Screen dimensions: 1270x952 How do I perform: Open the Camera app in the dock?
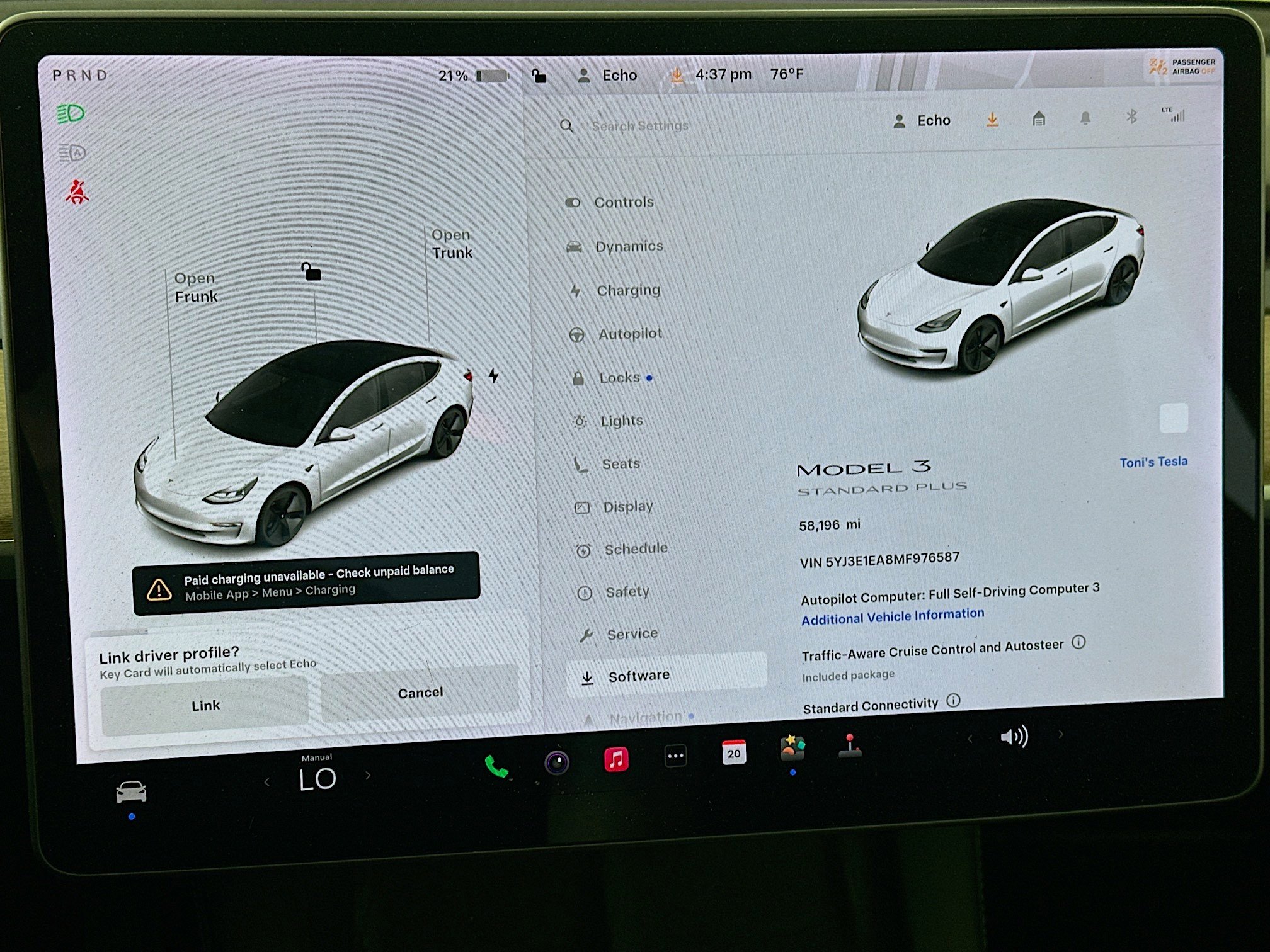[557, 763]
